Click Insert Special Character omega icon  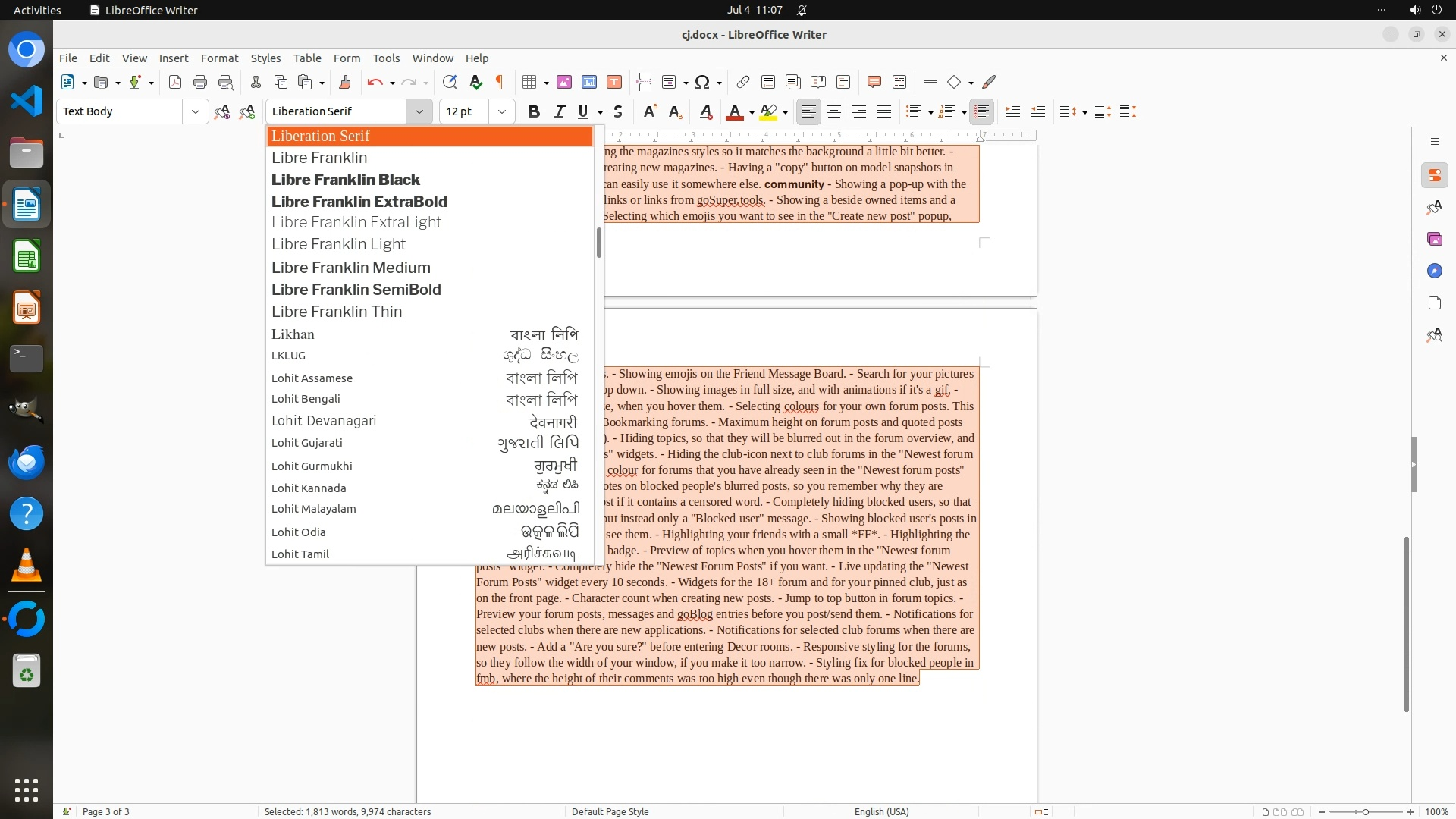click(702, 82)
